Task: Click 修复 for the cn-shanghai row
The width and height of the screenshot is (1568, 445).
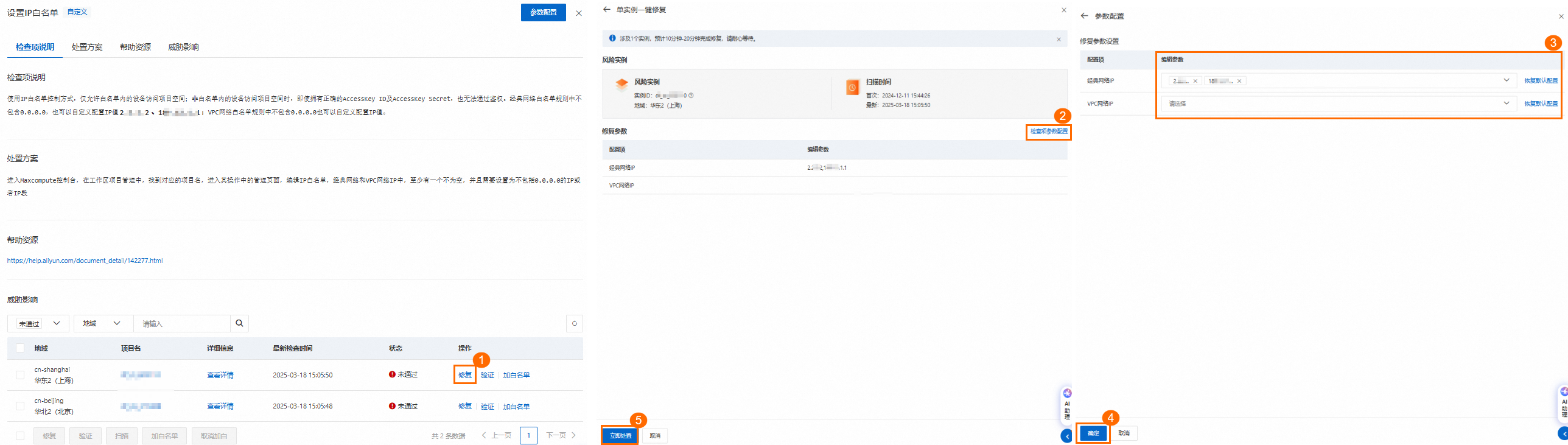Action: point(465,375)
